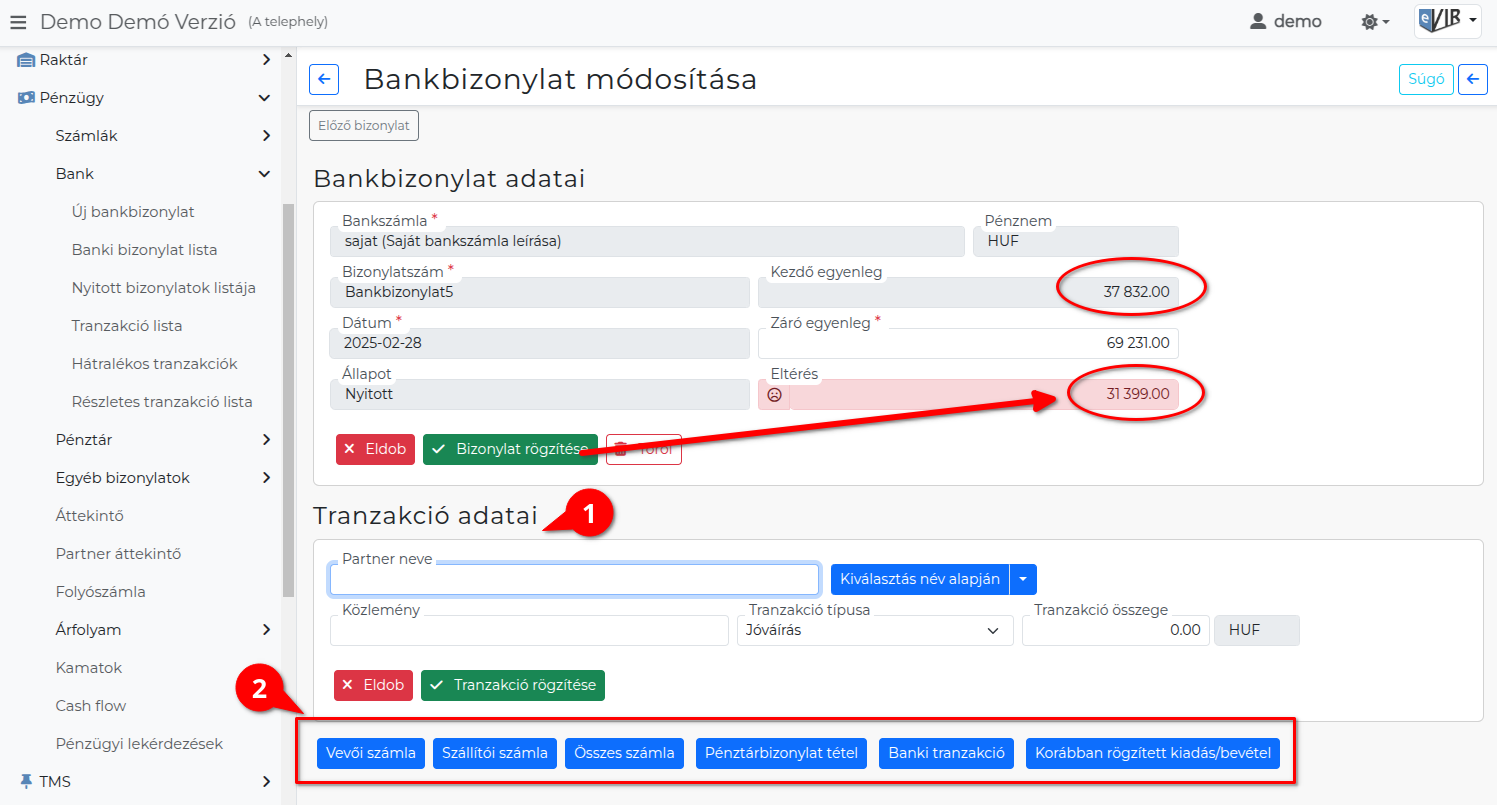Open the hamburger menu icon
The image size is (1497, 805).
(18, 21)
